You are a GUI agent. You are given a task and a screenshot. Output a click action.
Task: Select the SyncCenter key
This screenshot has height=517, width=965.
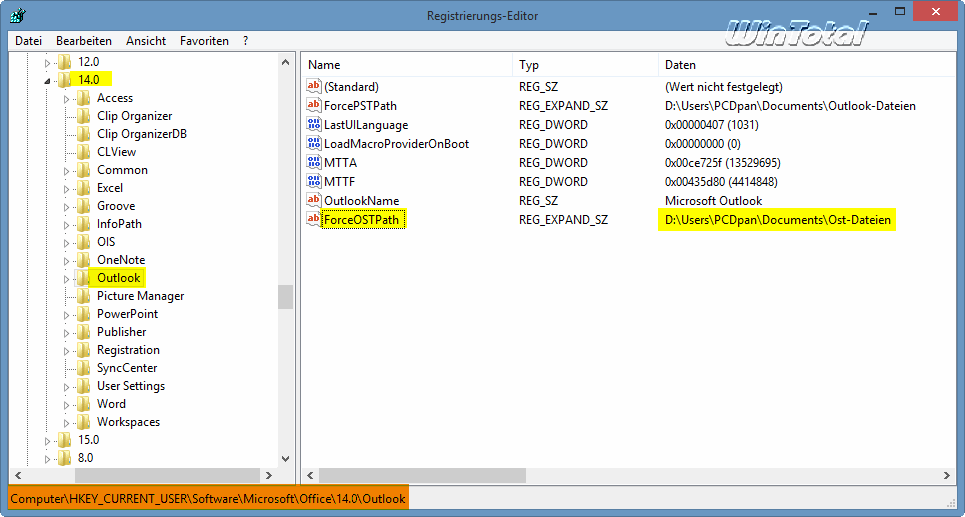(x=127, y=368)
